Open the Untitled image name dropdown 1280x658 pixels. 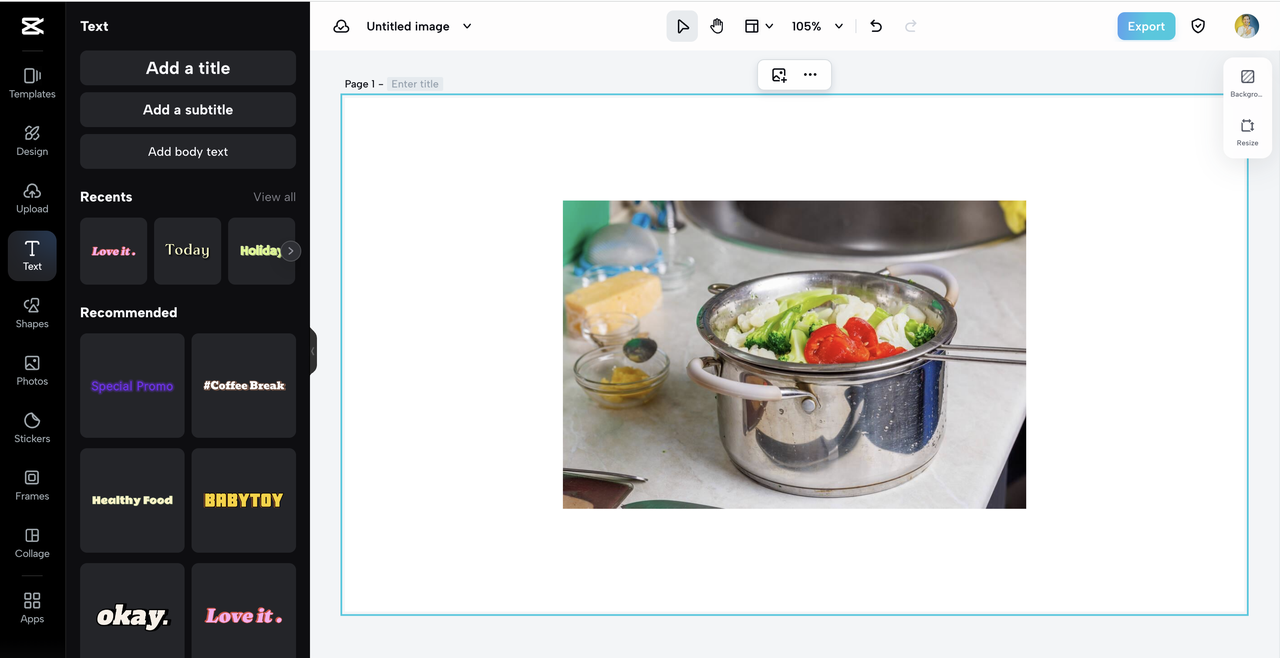[x=419, y=26]
